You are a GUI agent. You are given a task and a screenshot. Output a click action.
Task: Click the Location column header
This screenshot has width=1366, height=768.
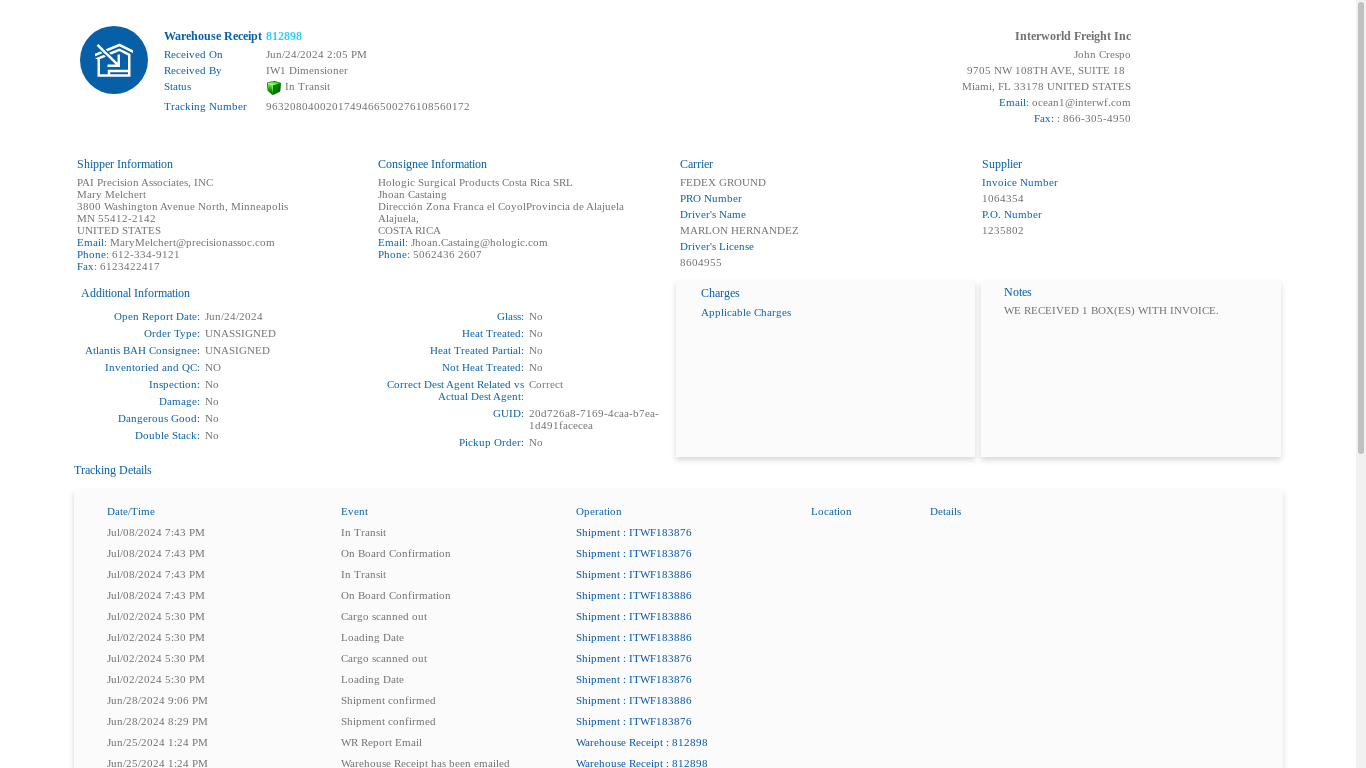(x=831, y=511)
